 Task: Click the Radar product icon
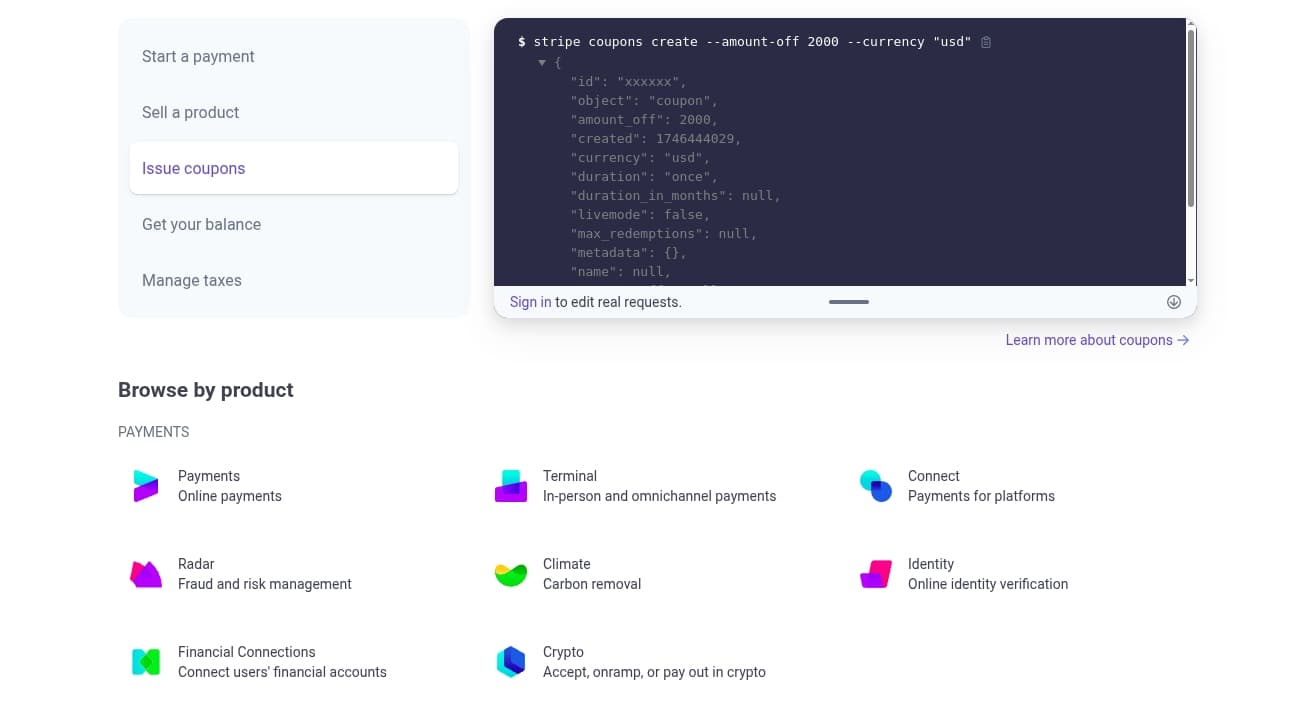click(146, 574)
